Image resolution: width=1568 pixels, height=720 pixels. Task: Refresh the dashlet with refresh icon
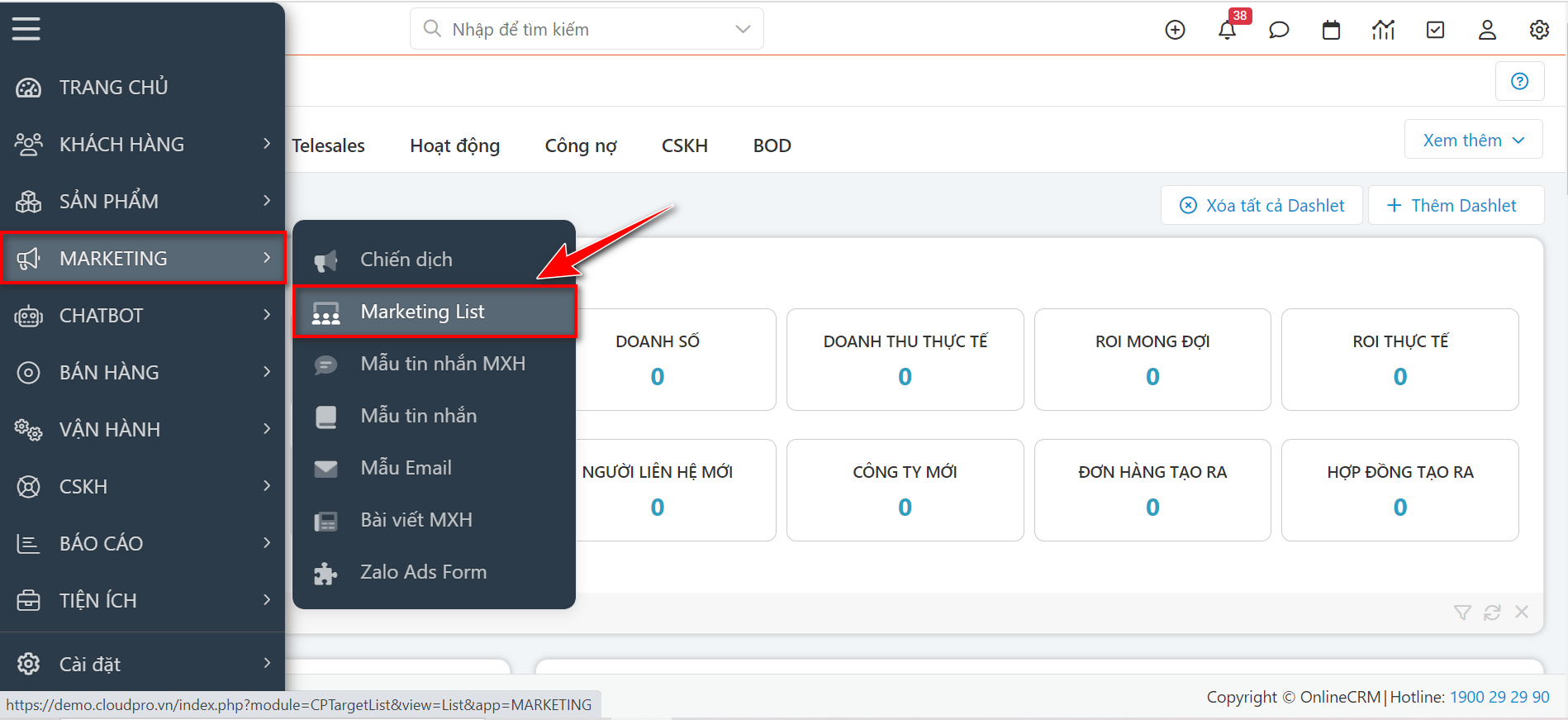(x=1492, y=613)
